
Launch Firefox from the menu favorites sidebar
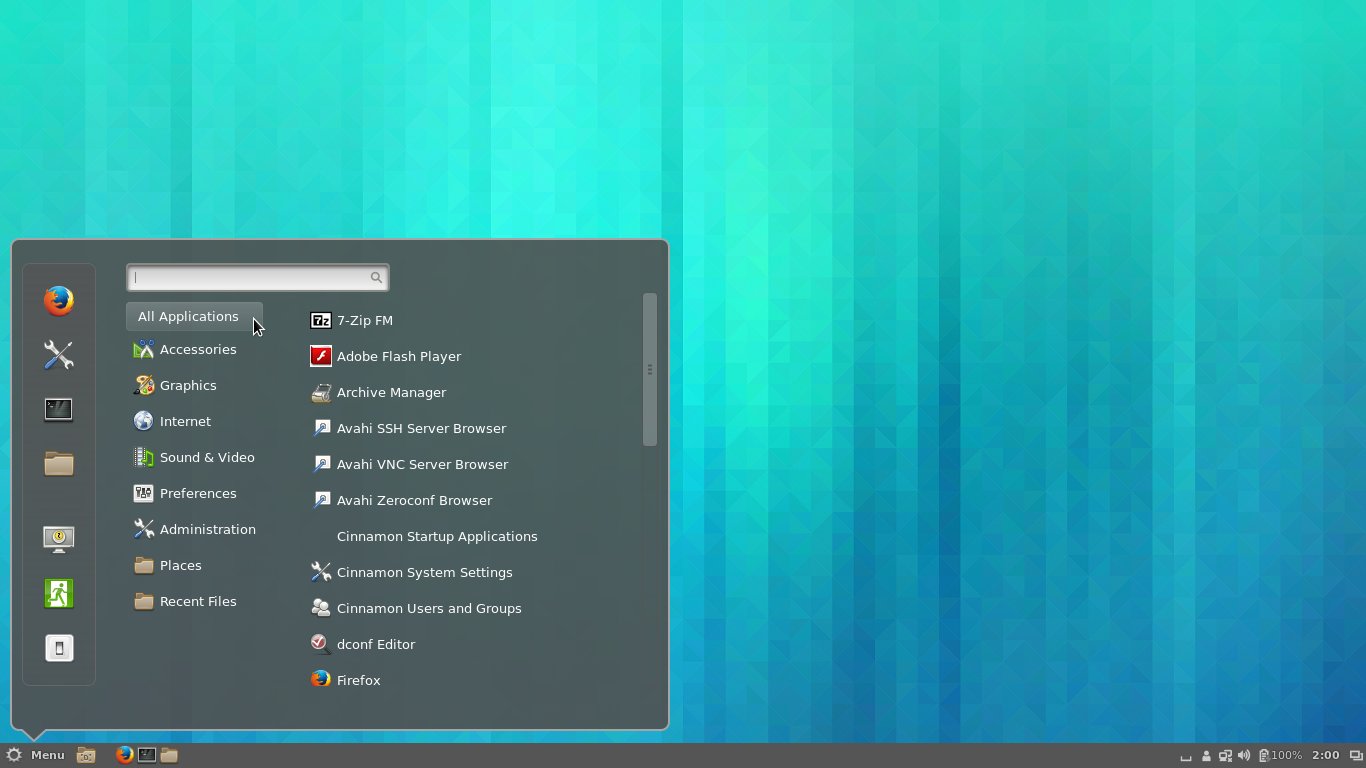click(x=59, y=300)
